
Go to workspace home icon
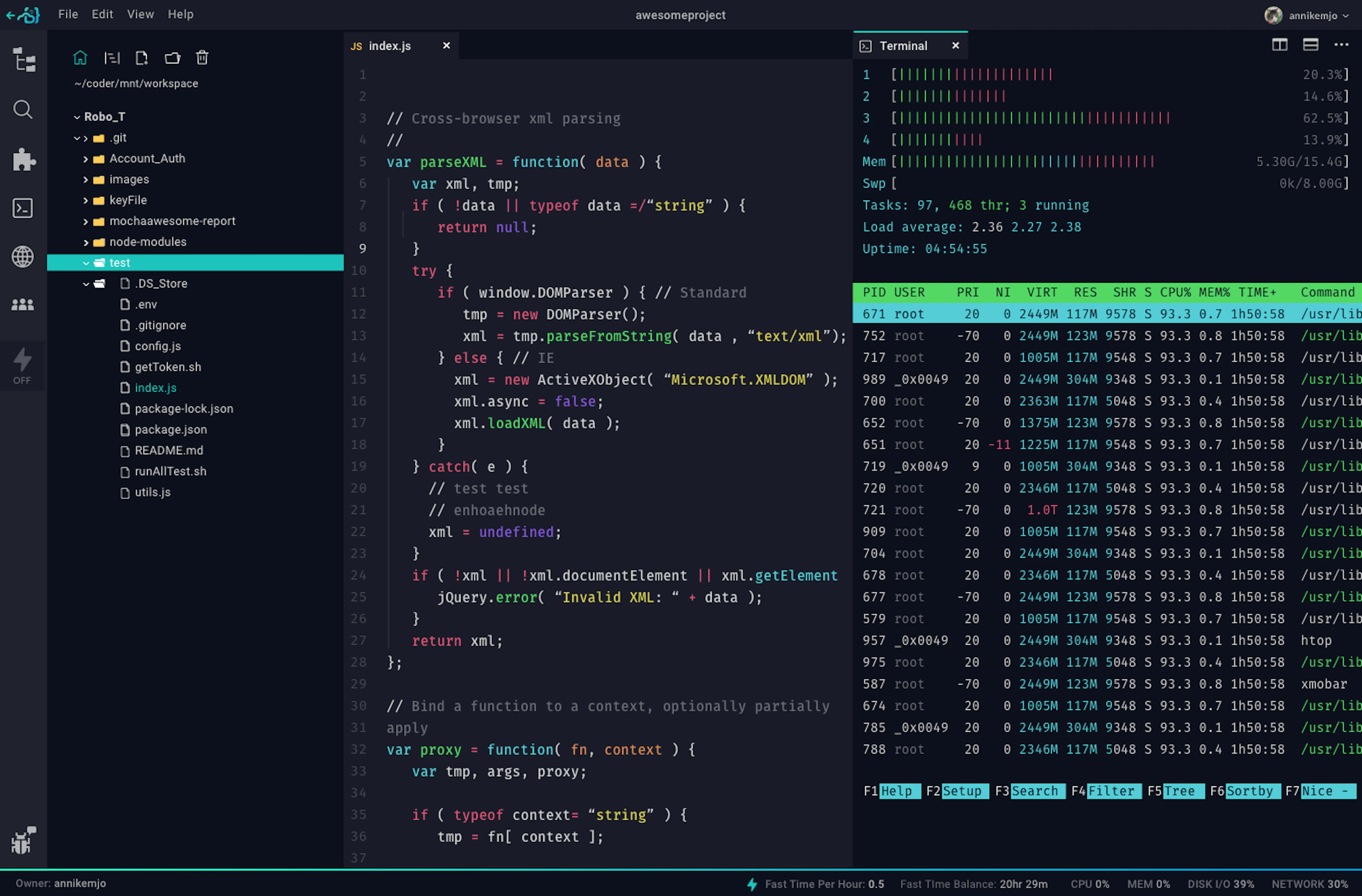tap(80, 58)
